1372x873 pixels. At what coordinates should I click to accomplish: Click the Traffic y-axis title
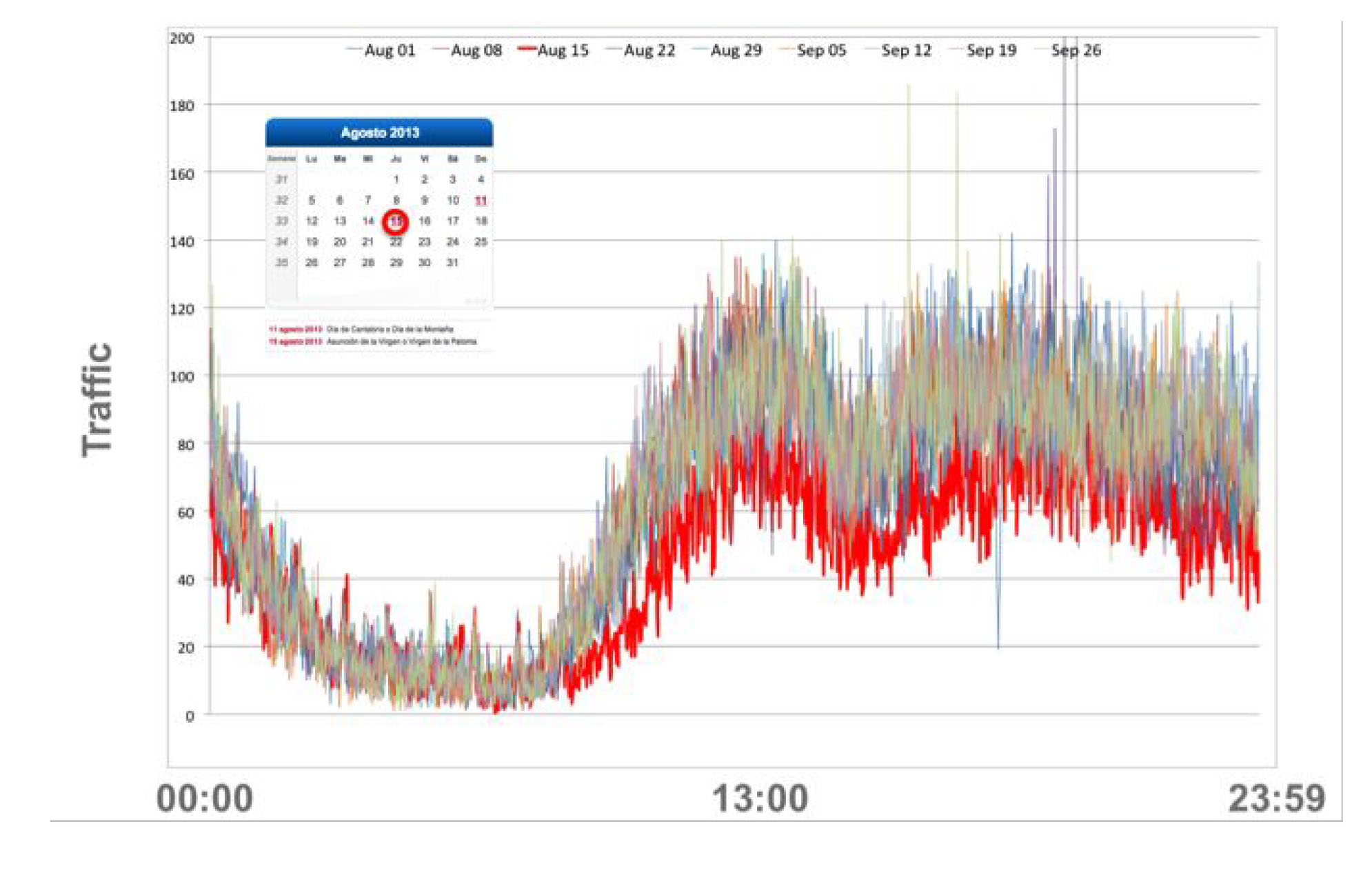tap(97, 399)
